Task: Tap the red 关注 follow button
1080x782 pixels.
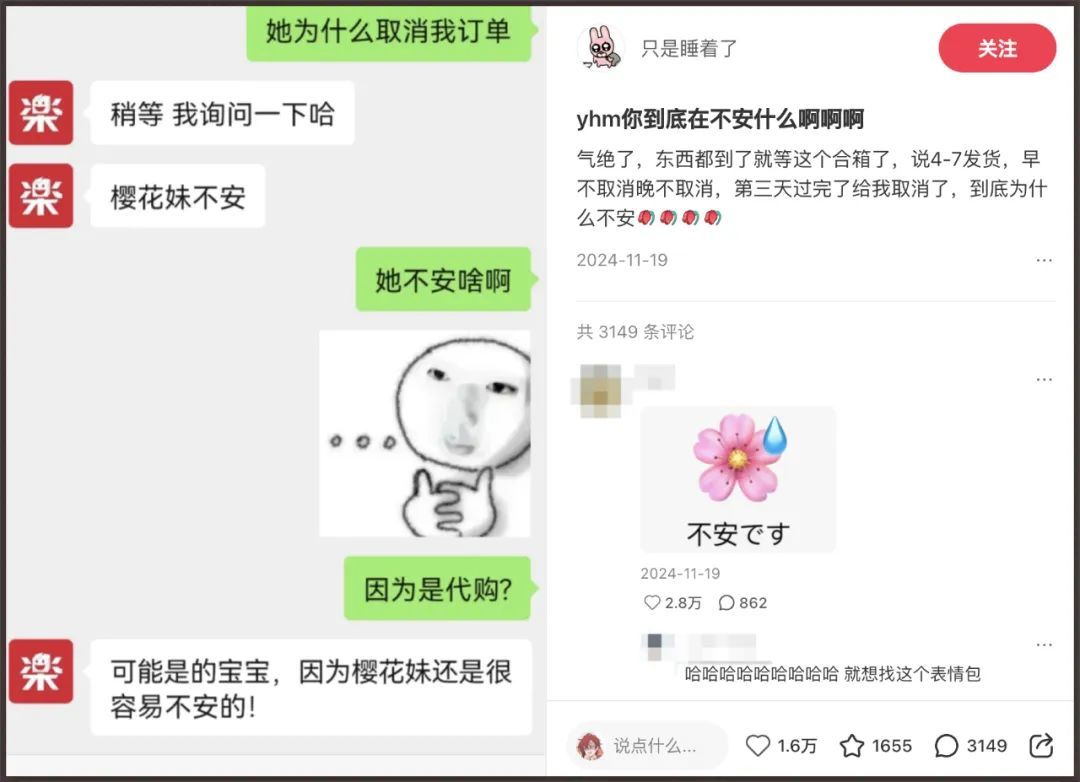Action: (997, 48)
